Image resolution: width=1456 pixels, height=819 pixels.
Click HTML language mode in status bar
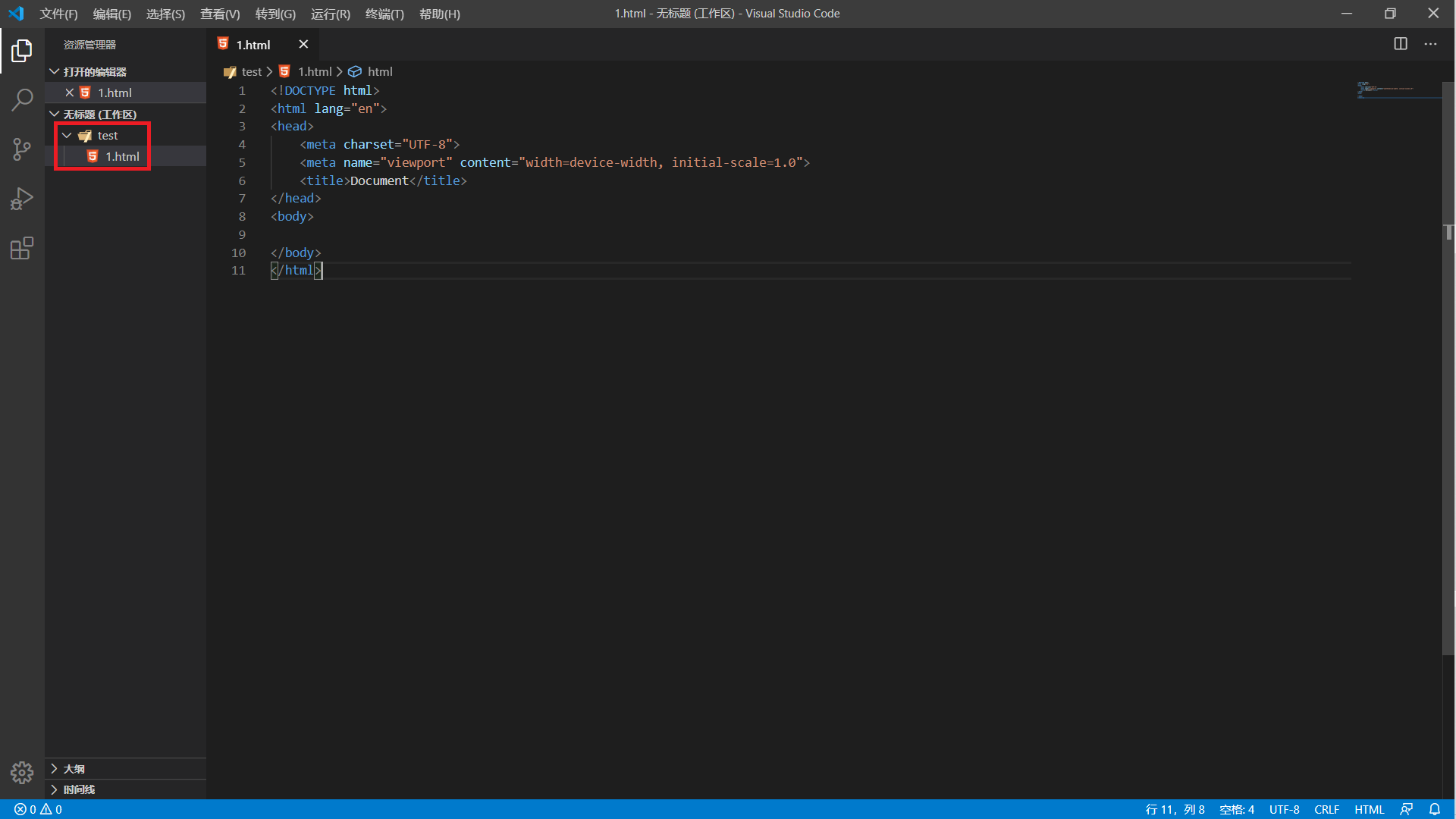1369,809
